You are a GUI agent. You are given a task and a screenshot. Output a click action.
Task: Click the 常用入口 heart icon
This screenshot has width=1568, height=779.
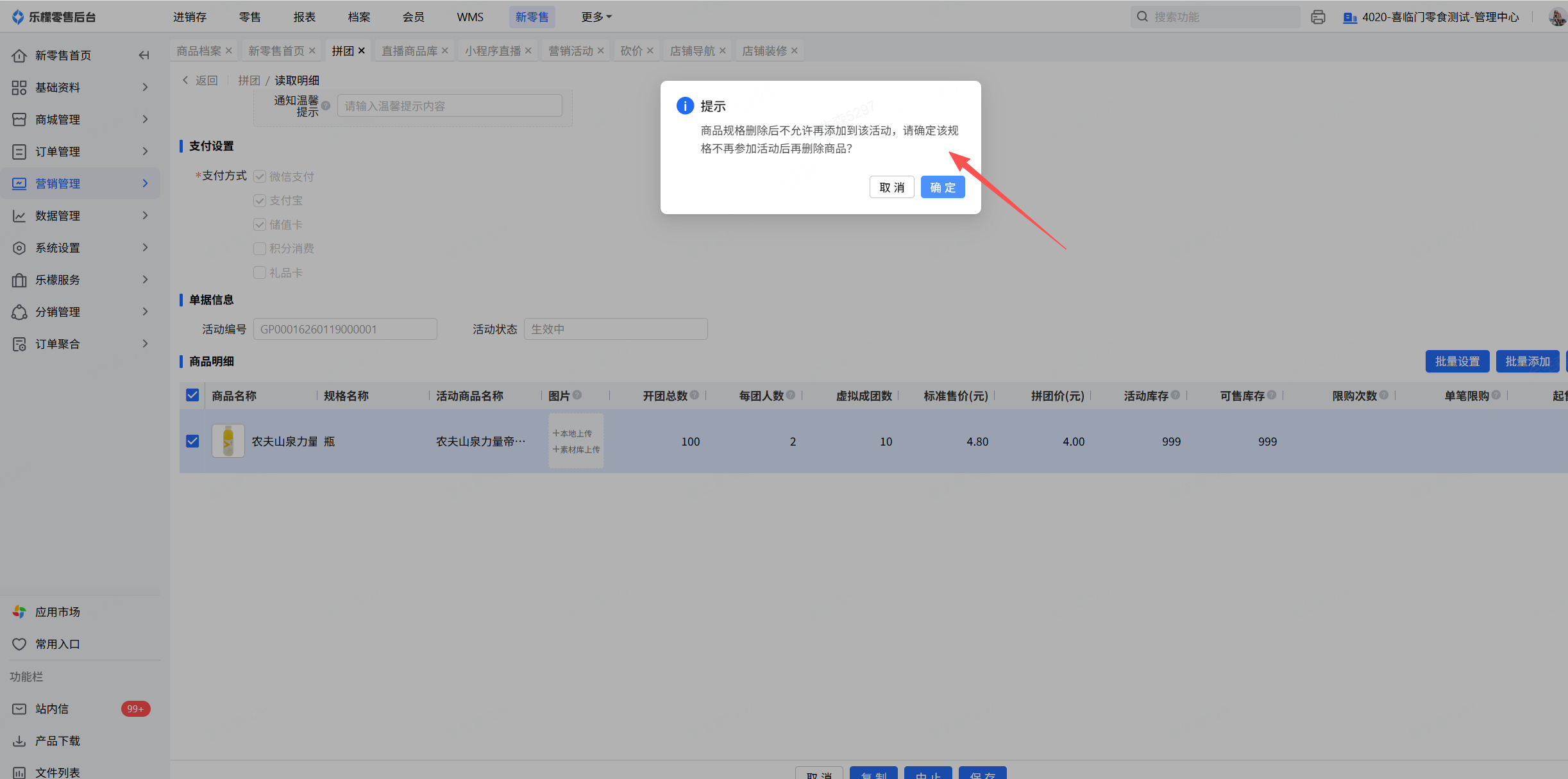click(x=19, y=644)
